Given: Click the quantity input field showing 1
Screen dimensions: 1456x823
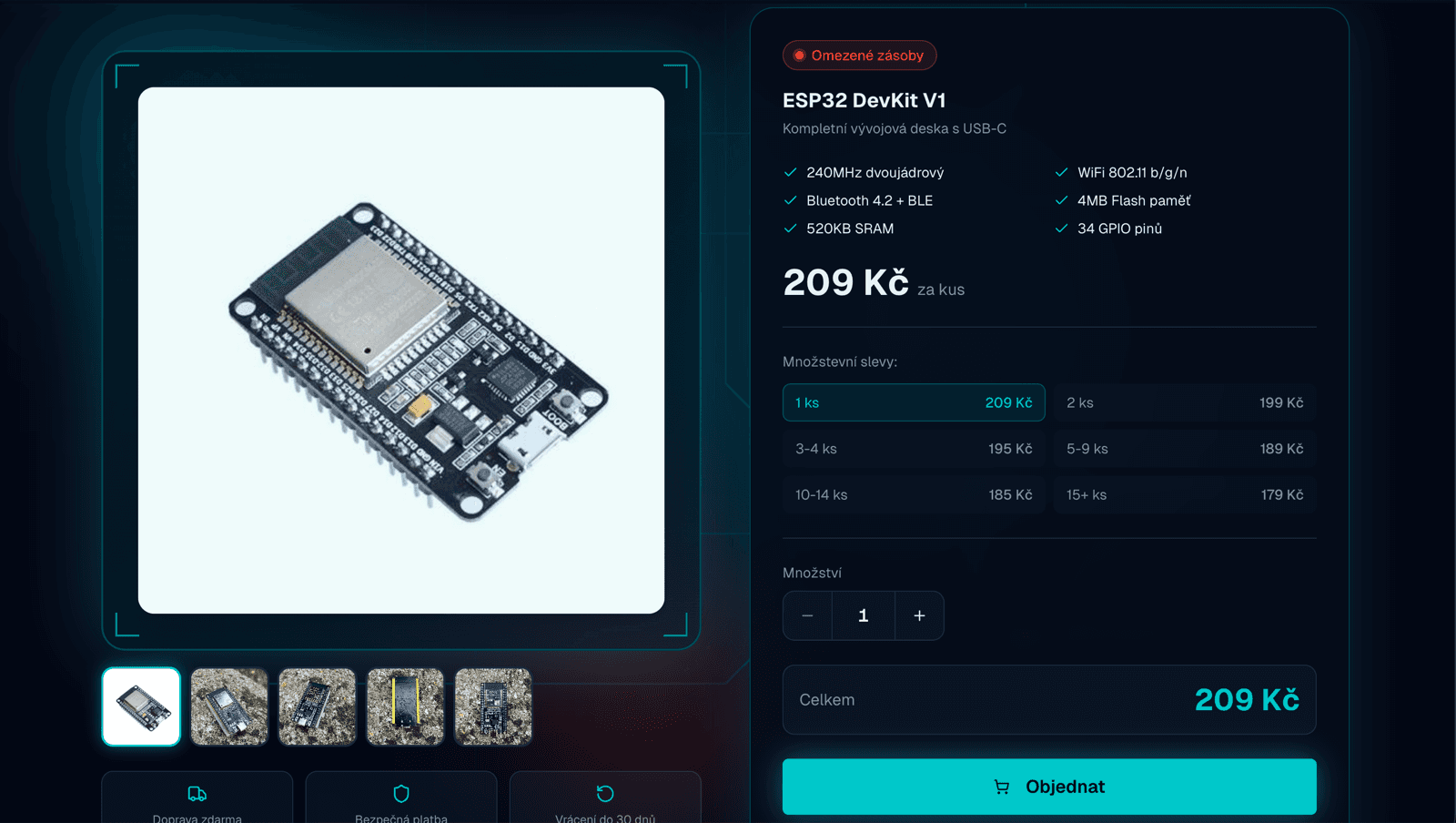Looking at the screenshot, I should [864, 615].
